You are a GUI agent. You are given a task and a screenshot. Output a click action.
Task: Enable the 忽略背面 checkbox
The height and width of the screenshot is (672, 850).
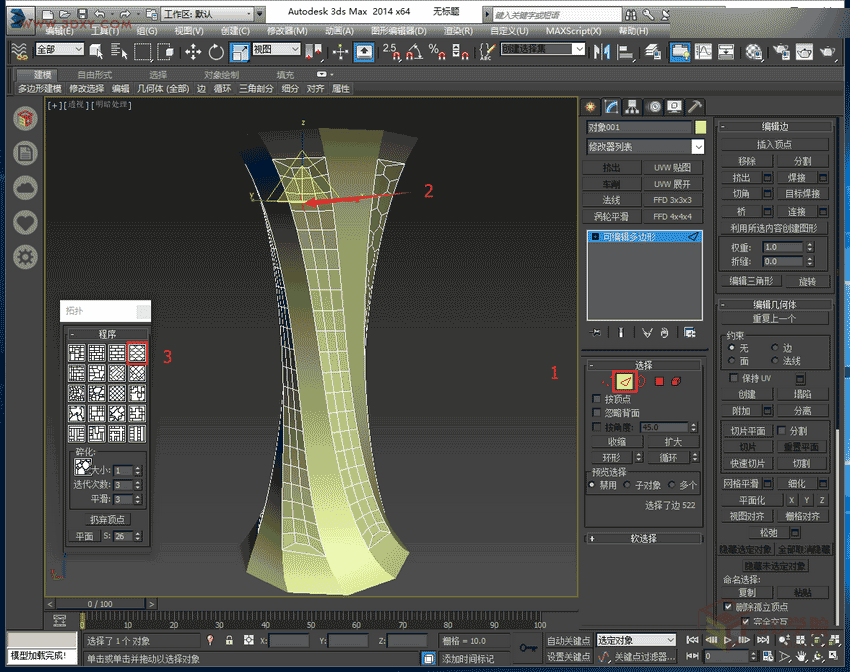(x=596, y=412)
